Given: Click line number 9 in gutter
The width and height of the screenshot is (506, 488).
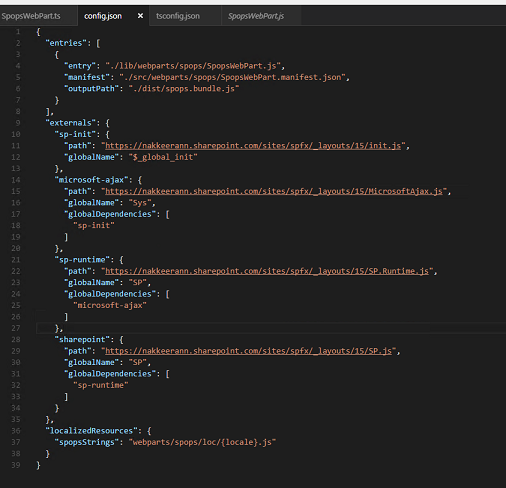Looking at the screenshot, I should coord(18,123).
